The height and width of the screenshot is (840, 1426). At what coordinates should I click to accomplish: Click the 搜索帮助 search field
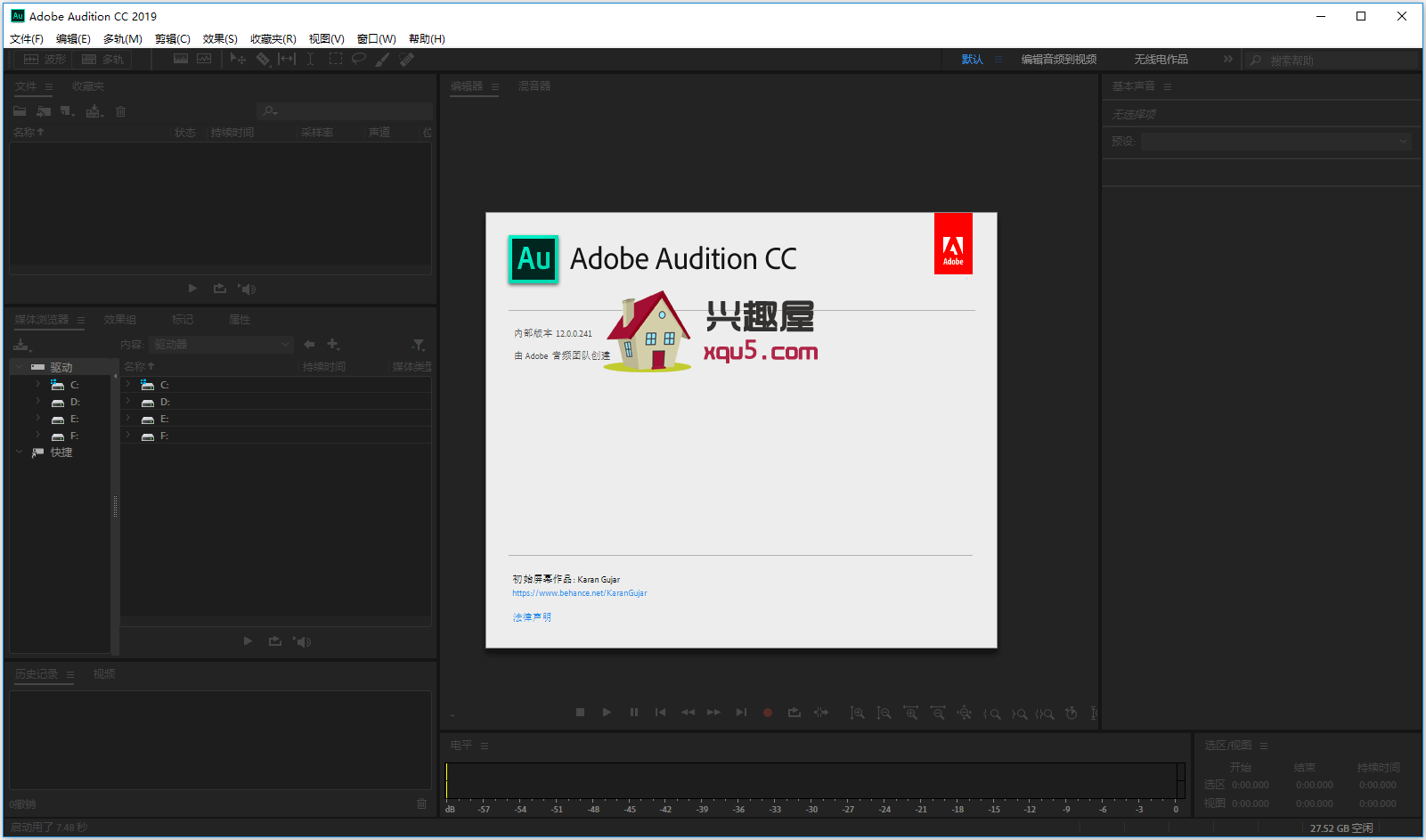[1331, 60]
